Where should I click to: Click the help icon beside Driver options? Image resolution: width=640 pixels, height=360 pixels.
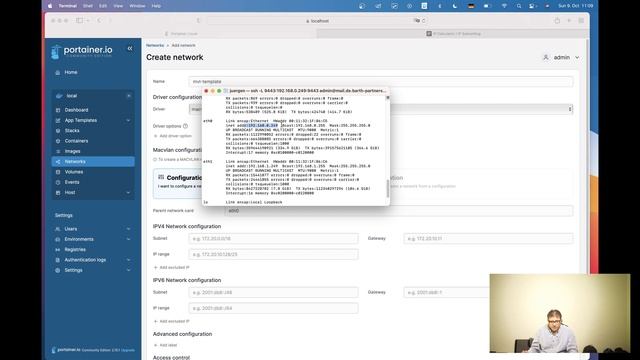click(185, 126)
